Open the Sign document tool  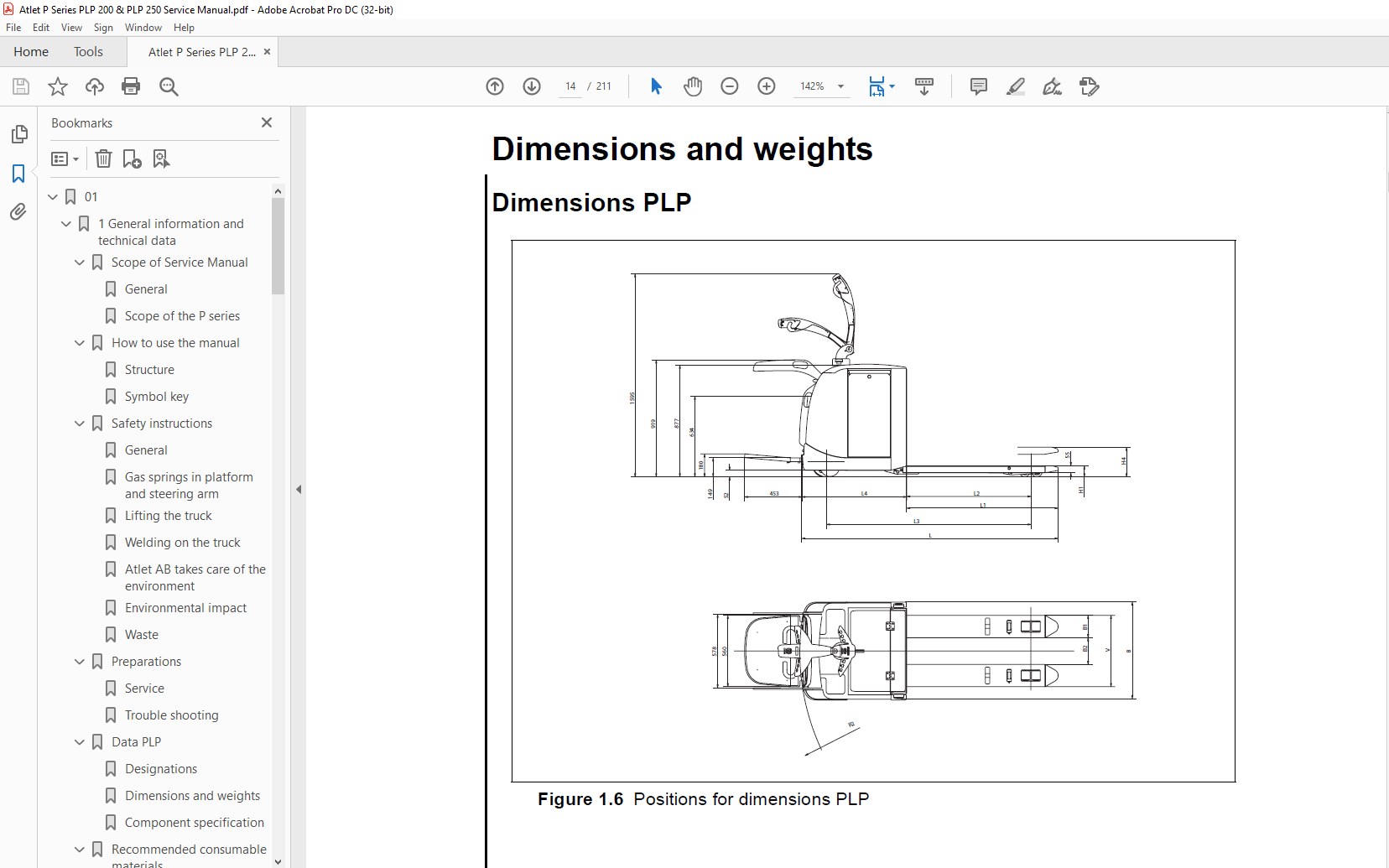tap(1052, 86)
